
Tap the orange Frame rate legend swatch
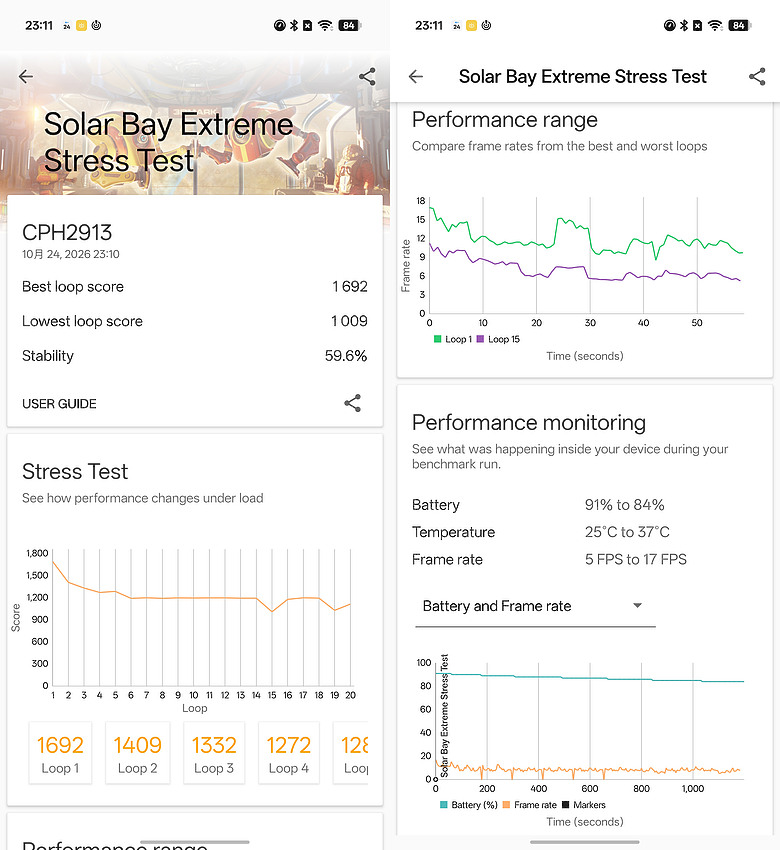[506, 805]
